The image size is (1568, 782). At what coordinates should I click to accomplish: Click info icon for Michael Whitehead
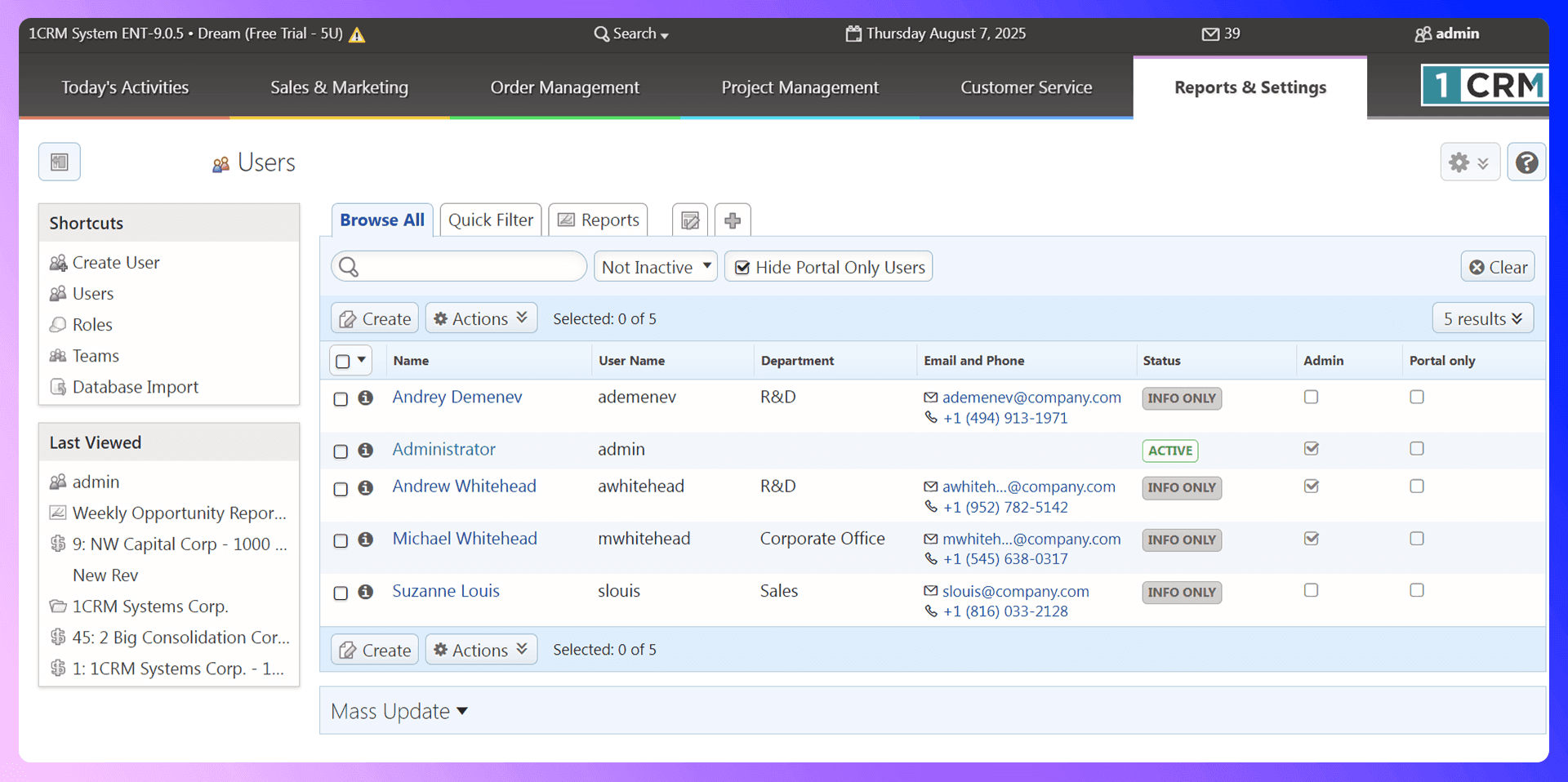(366, 540)
